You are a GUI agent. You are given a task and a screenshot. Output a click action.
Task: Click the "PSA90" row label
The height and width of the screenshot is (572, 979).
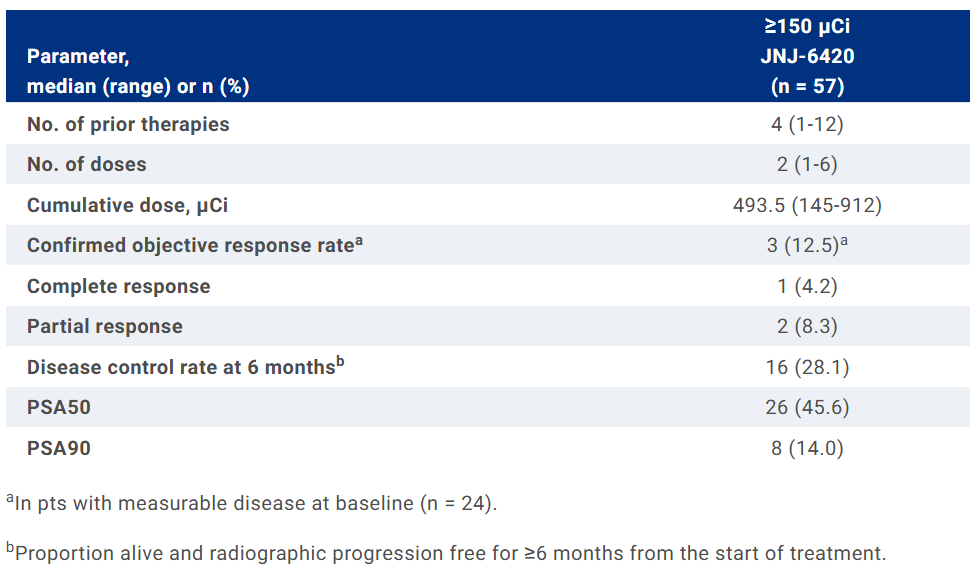[59, 449]
